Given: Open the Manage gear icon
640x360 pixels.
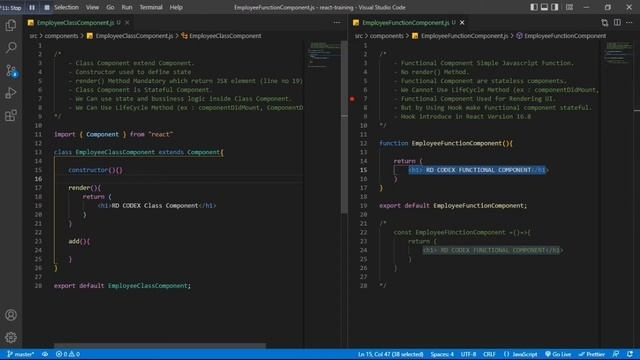Looking at the screenshot, I should coord(11,337).
